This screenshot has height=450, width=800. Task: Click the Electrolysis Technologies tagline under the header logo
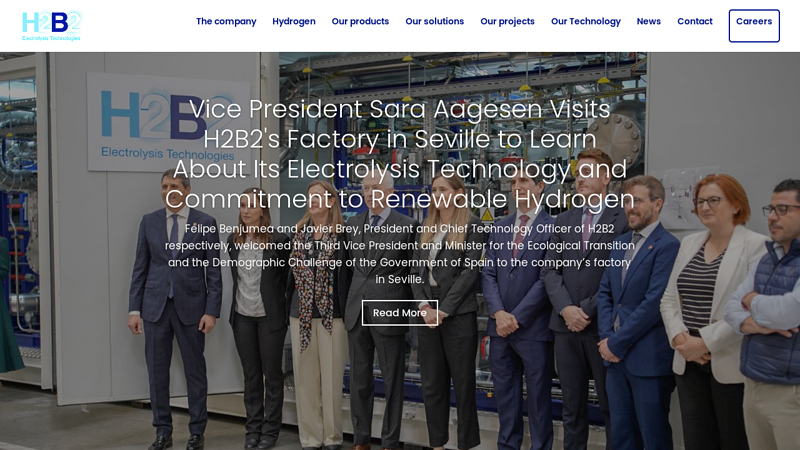[51, 38]
